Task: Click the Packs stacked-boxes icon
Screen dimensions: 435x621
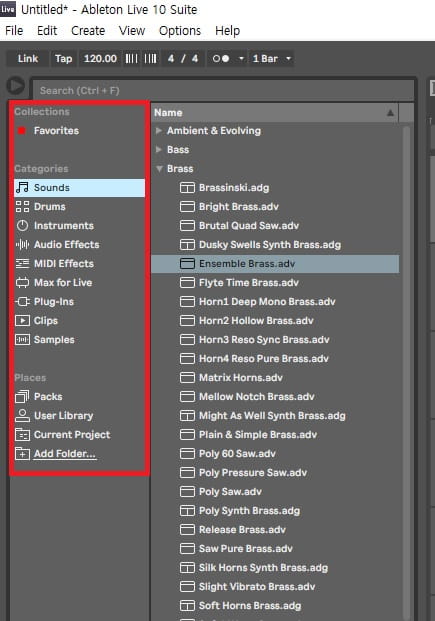Action: click(x=22, y=396)
